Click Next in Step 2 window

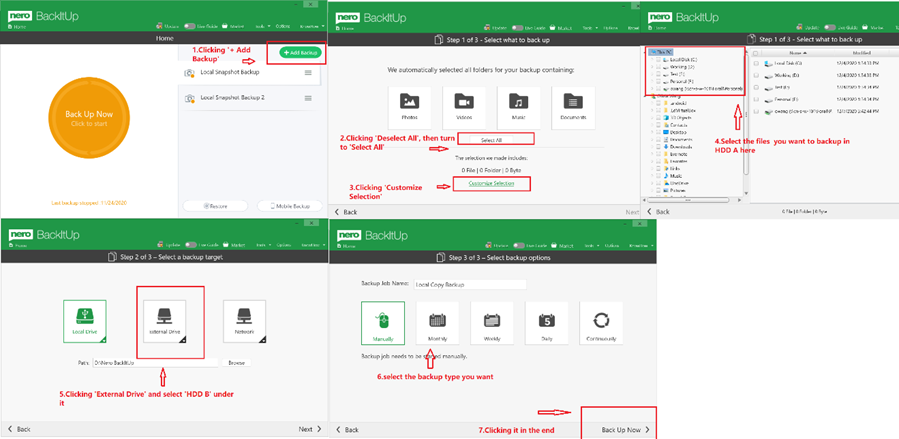310,429
